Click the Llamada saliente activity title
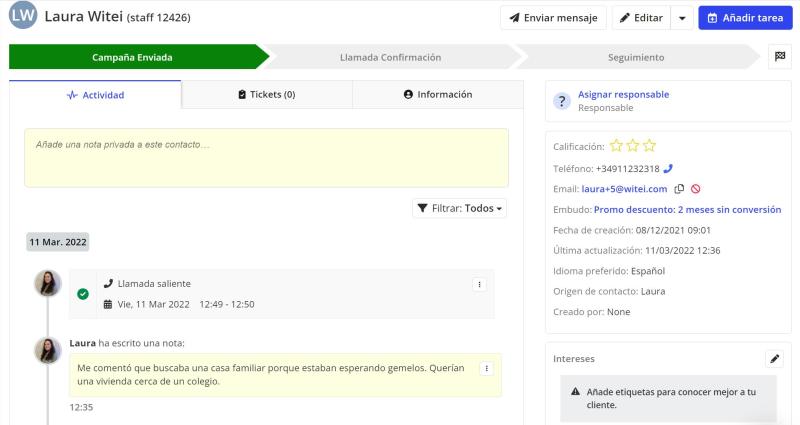This screenshot has width=800, height=425. pyautogui.click(x=154, y=284)
